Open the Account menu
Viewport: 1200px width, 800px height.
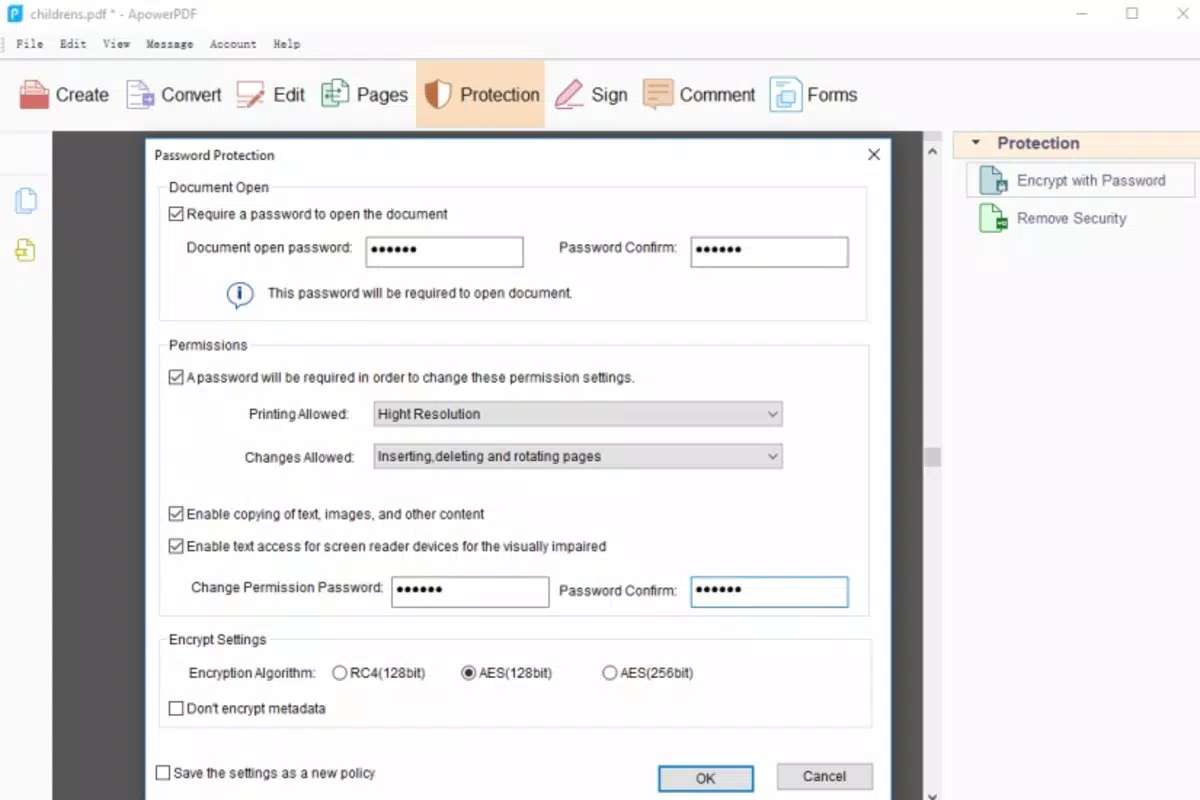(x=233, y=44)
